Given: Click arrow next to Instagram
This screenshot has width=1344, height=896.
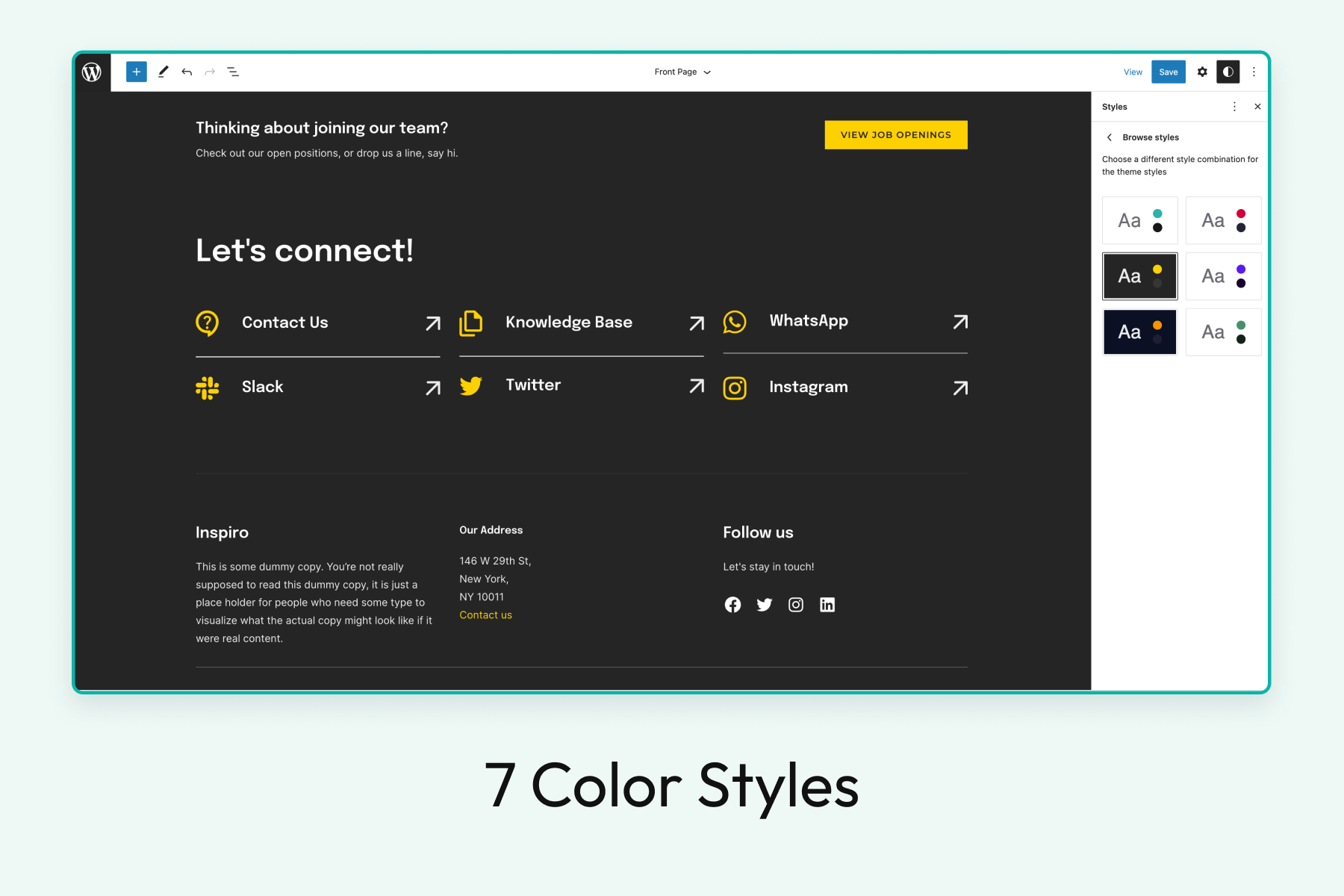Looking at the screenshot, I should pos(960,388).
